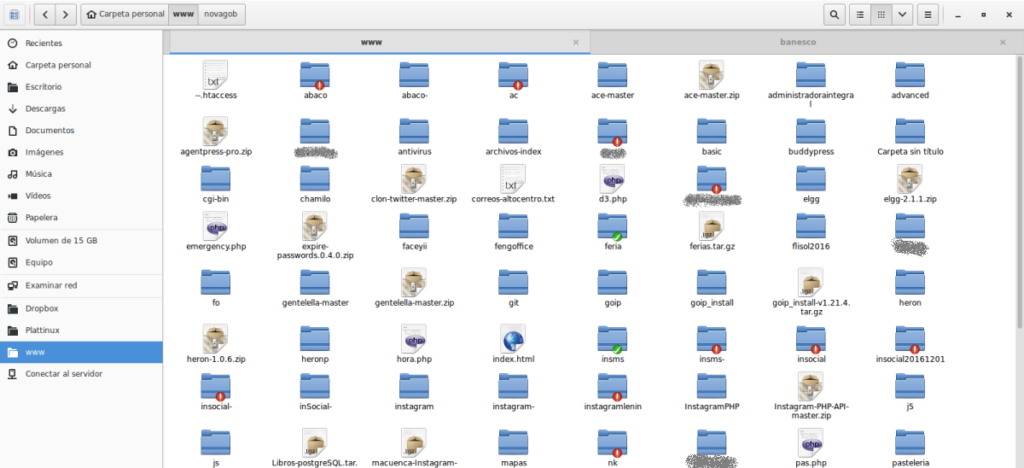Open the Dropbox sidebar bookmark
The height and width of the screenshot is (468, 1024).
[81, 308]
